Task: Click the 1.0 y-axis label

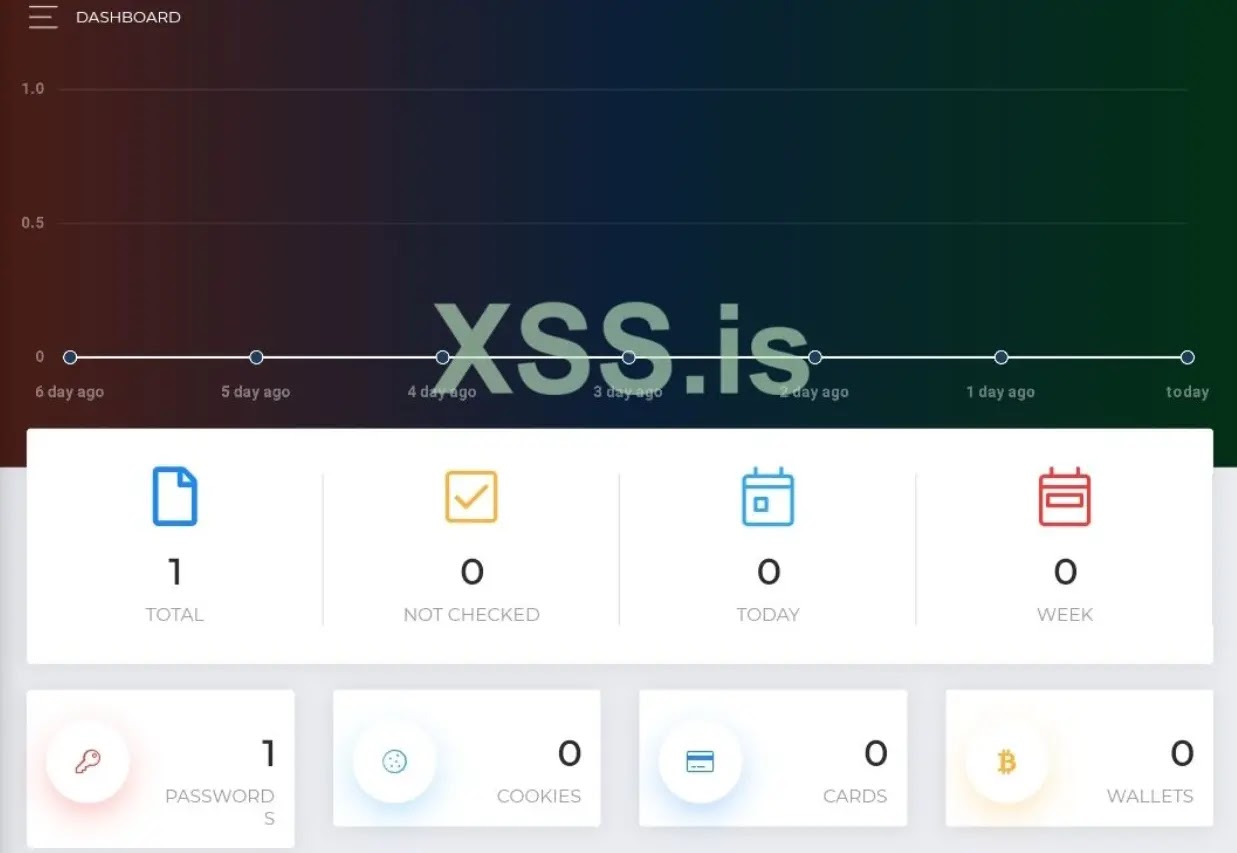Action: [33, 89]
